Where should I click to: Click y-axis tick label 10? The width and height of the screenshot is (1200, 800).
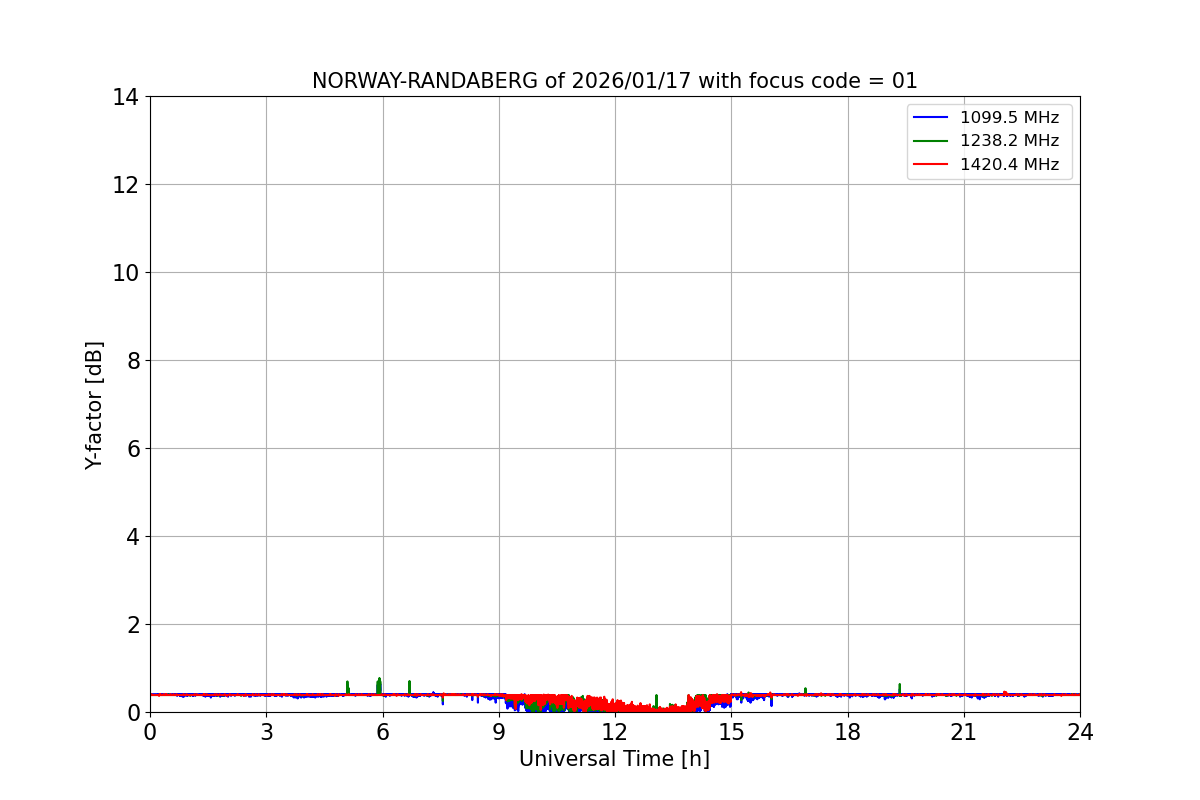click(126, 273)
